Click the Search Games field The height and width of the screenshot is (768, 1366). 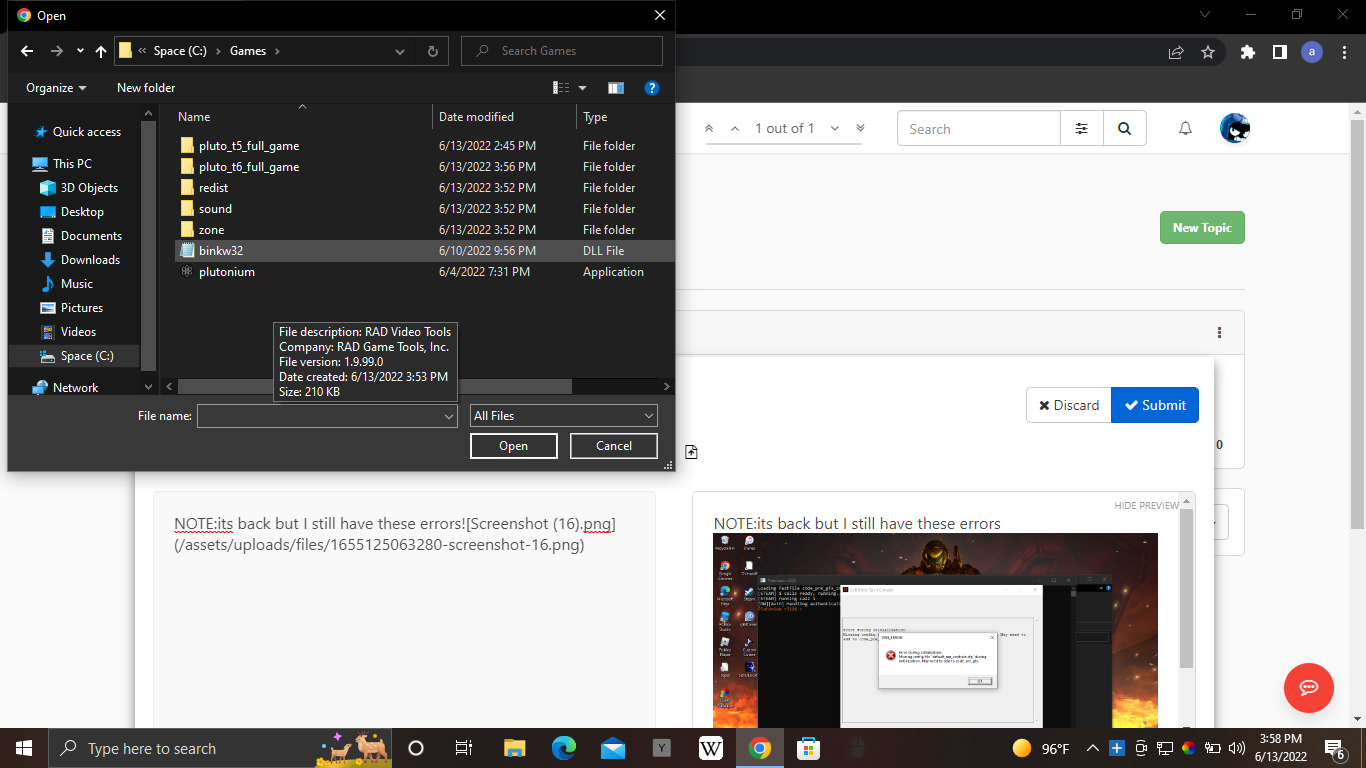tap(562, 51)
